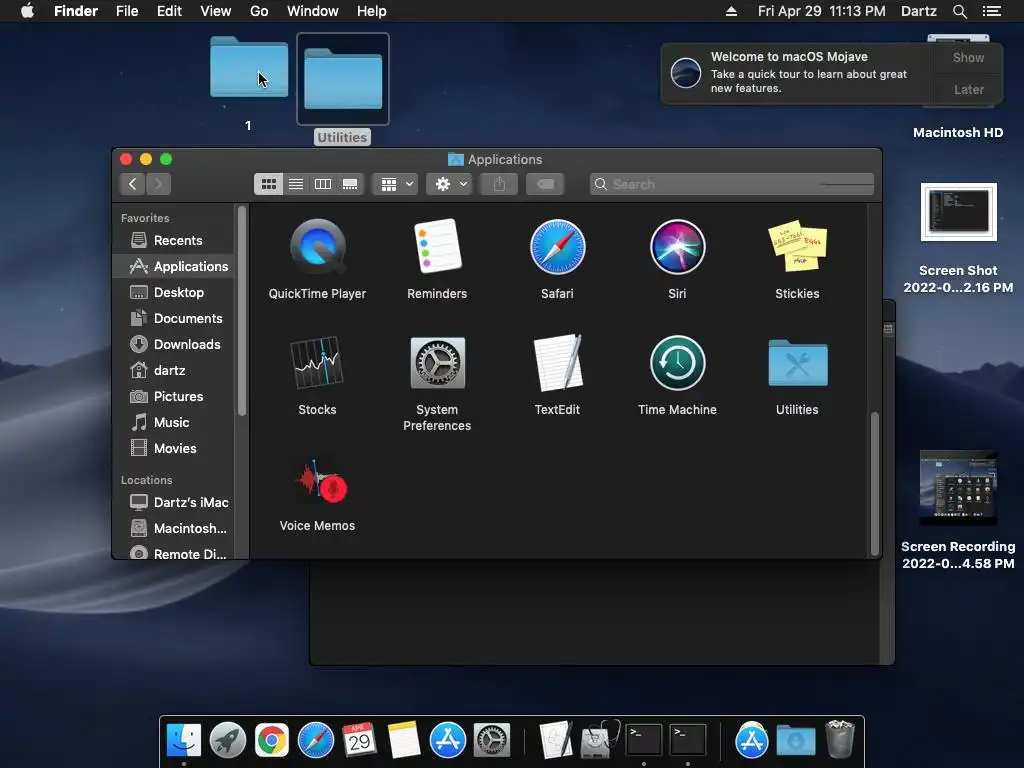Viewport: 1024px width, 768px height.
Task: Open Desktop in the sidebar
Action: coord(173,293)
